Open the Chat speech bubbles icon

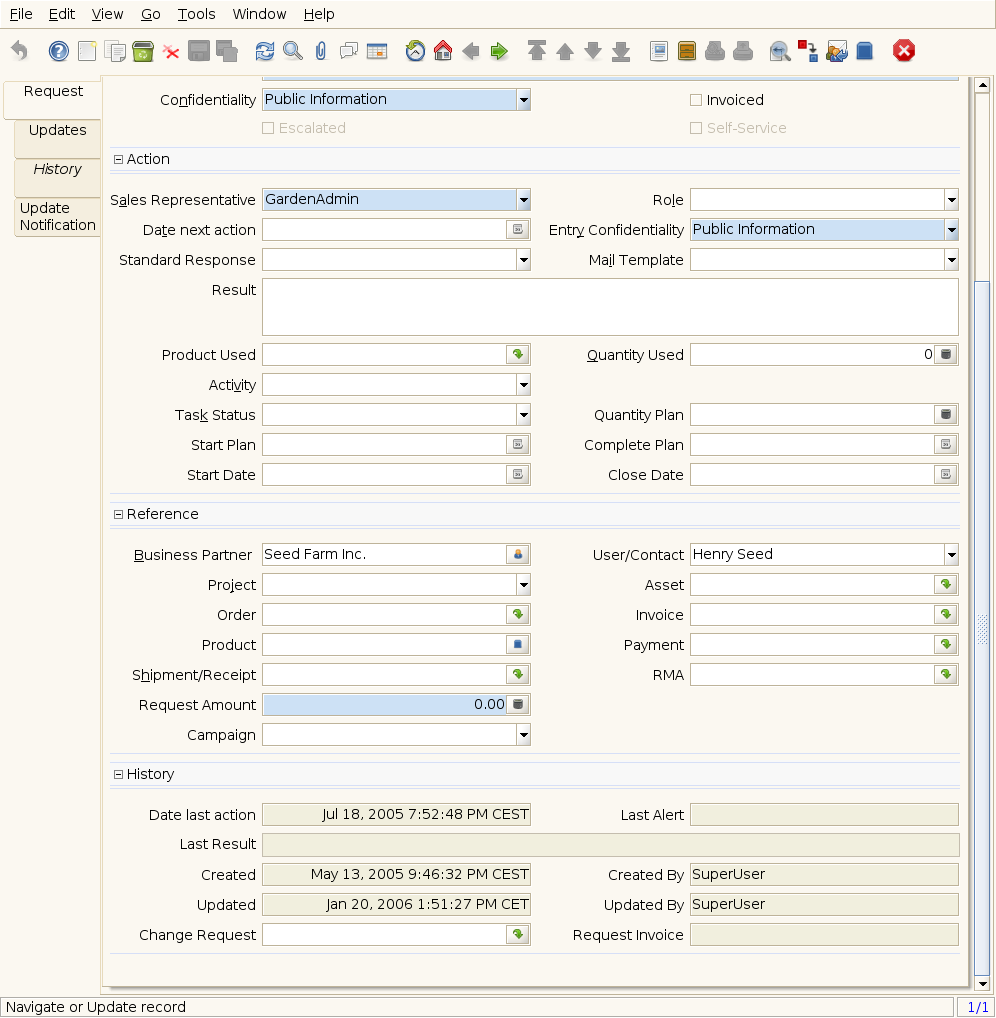click(x=349, y=51)
